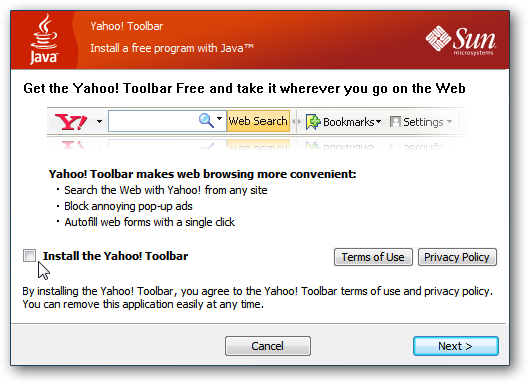
Task: View the Privacy Policy
Action: pos(457,257)
